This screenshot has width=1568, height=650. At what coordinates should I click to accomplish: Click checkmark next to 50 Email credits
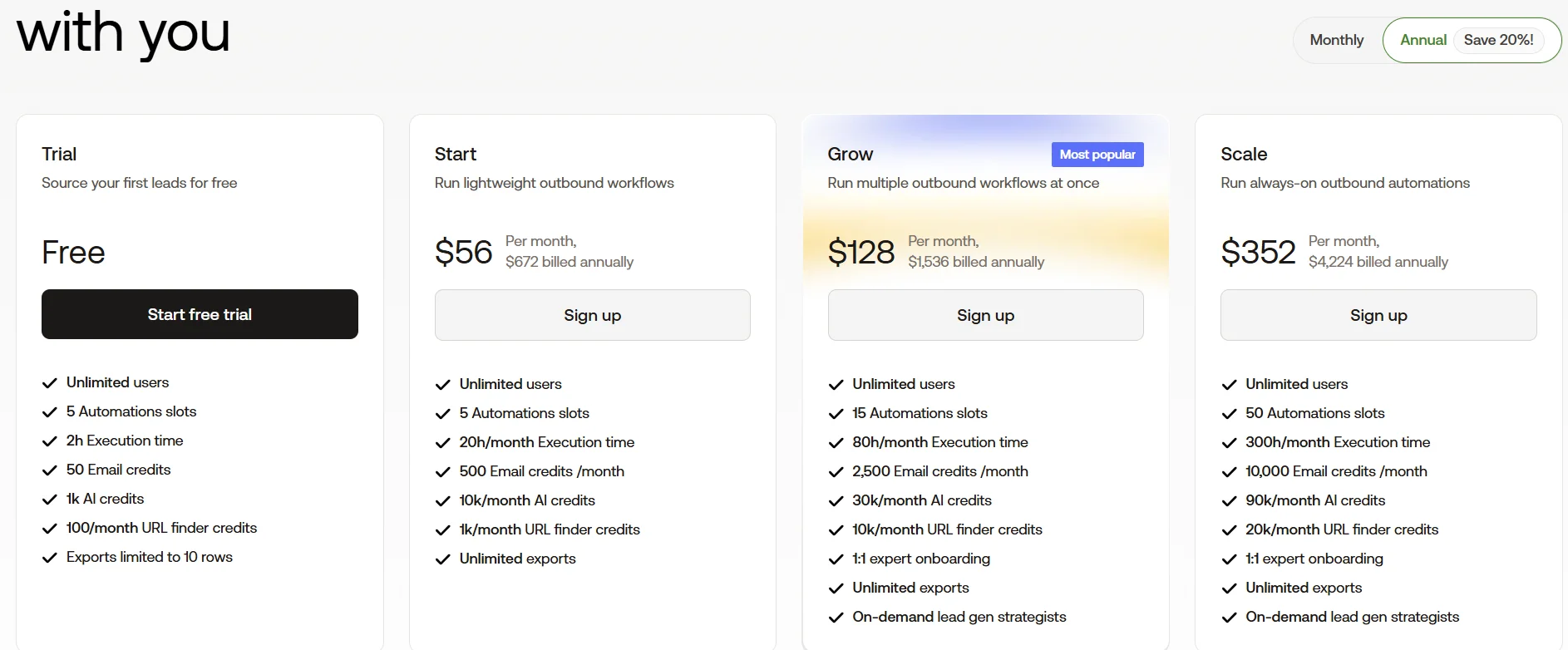[x=50, y=470]
